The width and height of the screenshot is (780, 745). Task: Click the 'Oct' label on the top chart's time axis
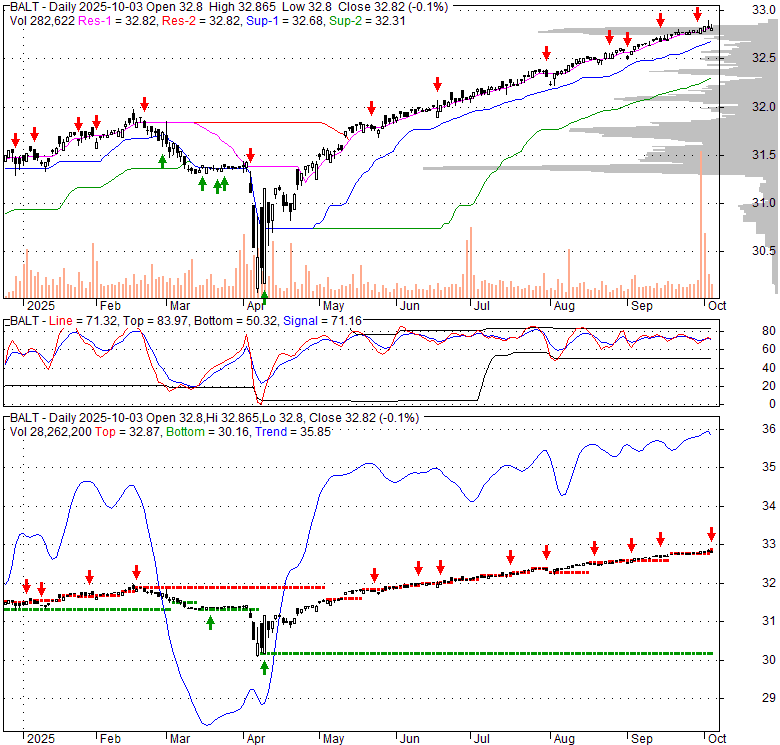[x=717, y=306]
